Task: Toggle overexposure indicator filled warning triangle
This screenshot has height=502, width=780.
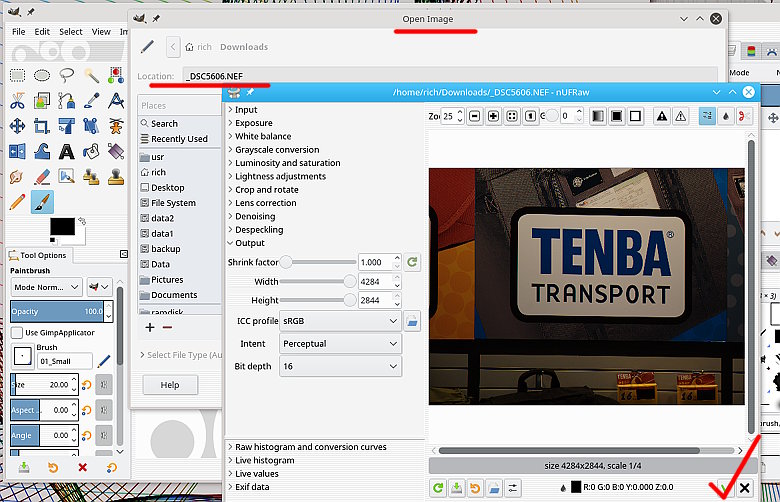Action: (662, 116)
